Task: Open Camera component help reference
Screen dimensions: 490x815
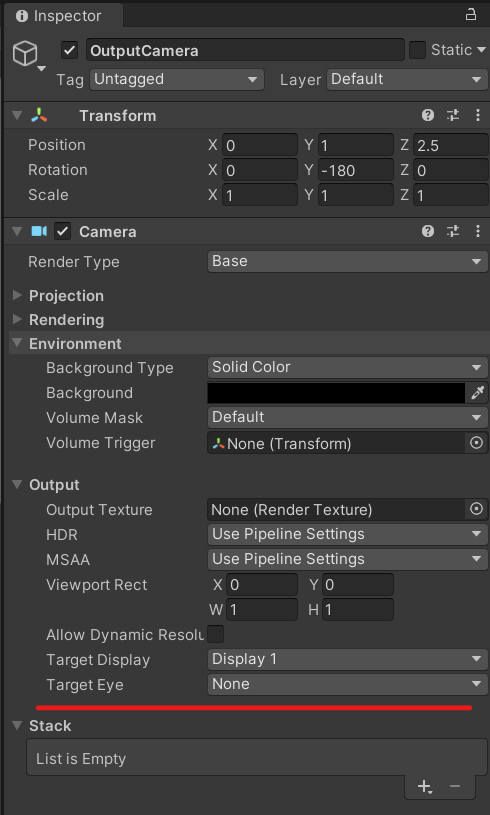Action: coord(428,231)
